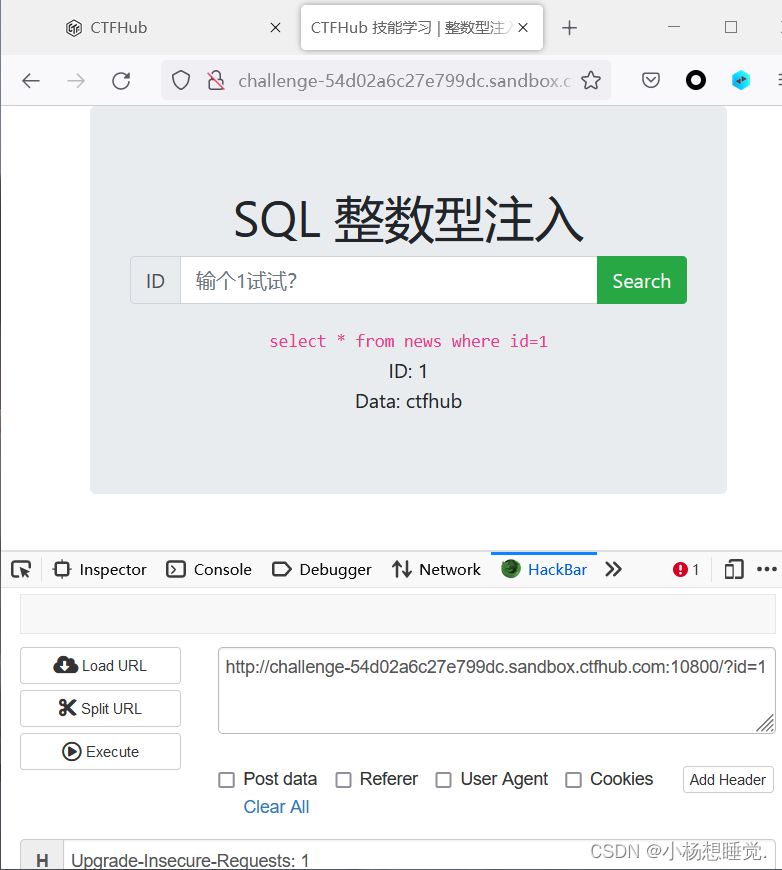
Task: Click the address bar URL
Action: 404,81
